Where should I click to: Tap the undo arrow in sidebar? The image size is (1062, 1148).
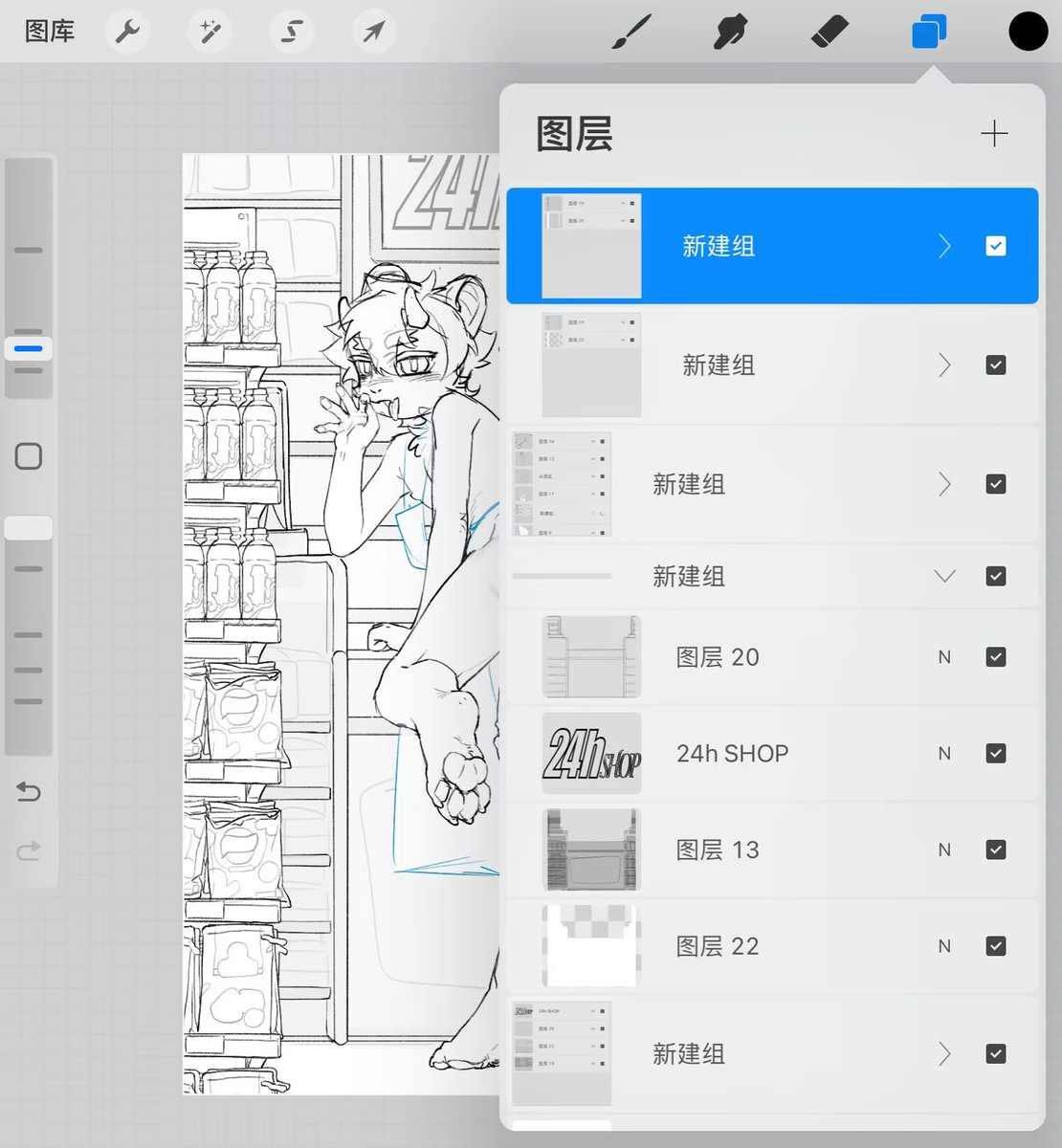tap(29, 791)
